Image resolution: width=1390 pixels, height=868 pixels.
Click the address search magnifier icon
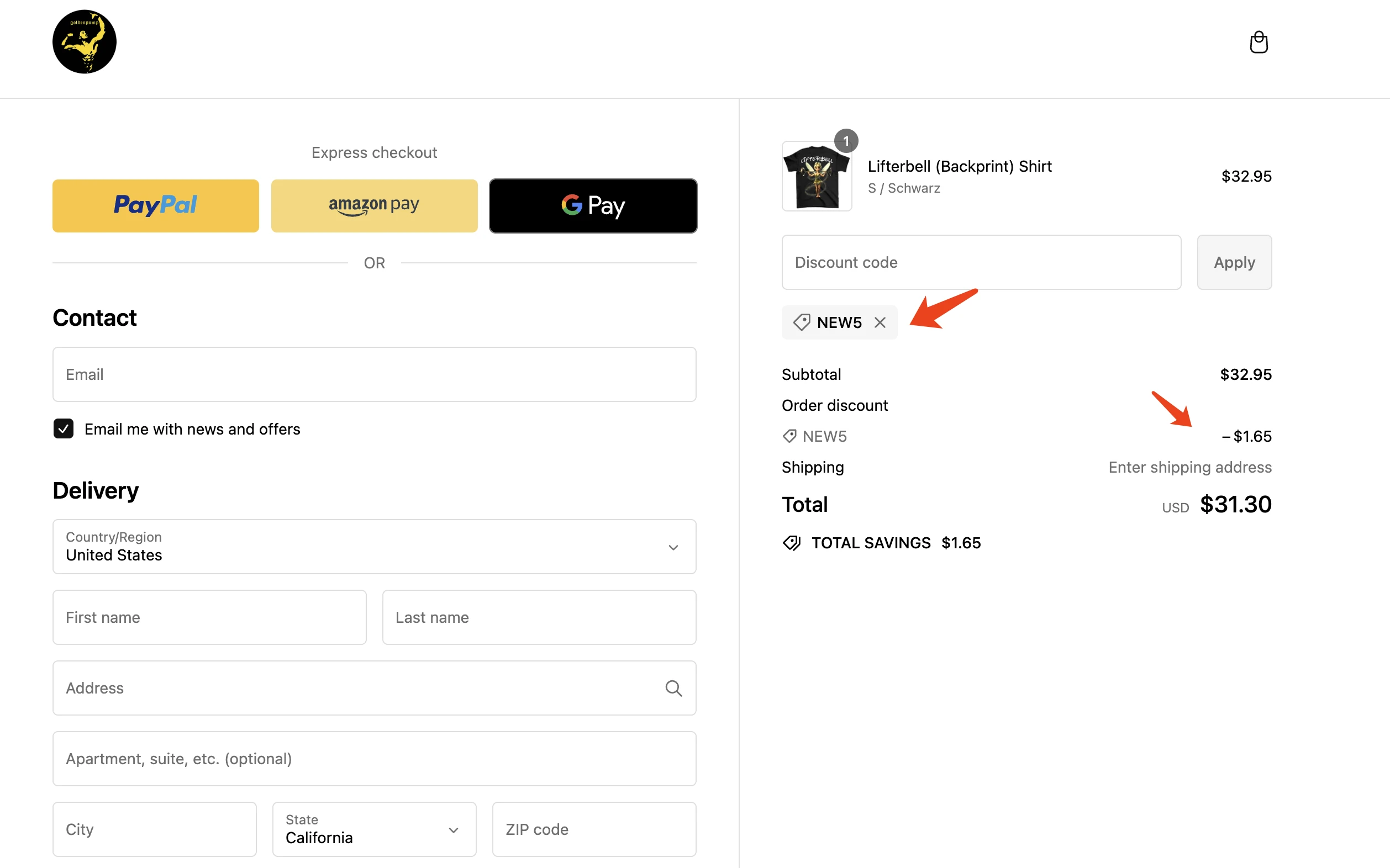673,688
